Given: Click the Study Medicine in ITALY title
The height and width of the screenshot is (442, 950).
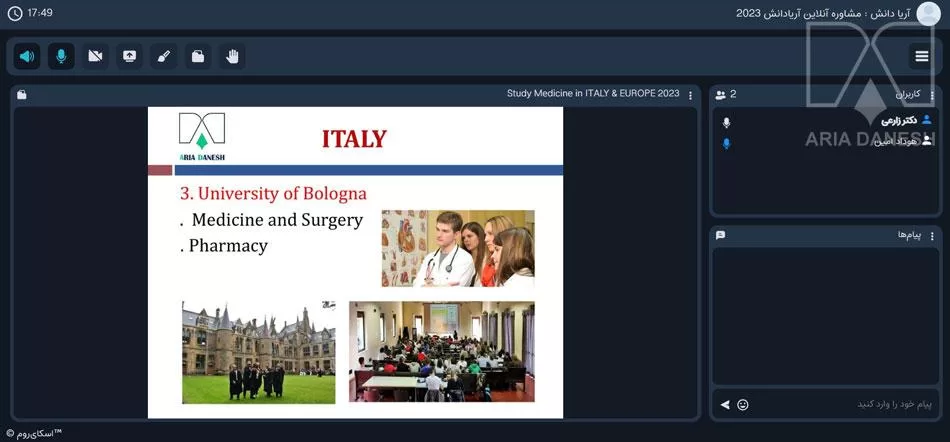Looking at the screenshot, I should [593, 94].
